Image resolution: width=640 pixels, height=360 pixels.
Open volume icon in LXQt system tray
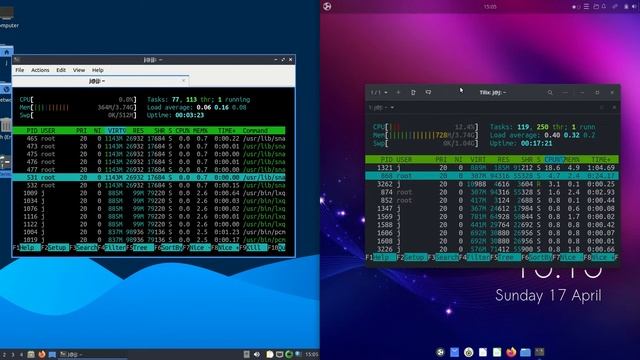click(x=257, y=354)
